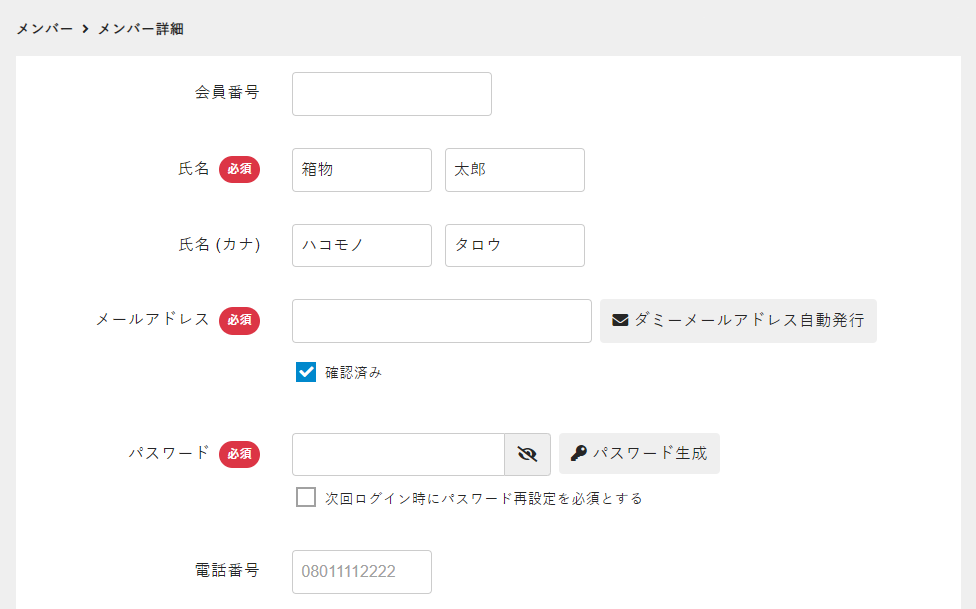Click the first name field containing 太郎
Image resolution: width=976 pixels, height=609 pixels.
(514, 170)
